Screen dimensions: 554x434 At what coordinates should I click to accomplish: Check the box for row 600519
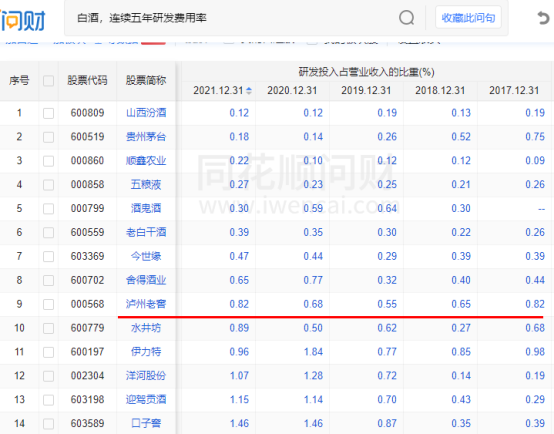point(48,137)
